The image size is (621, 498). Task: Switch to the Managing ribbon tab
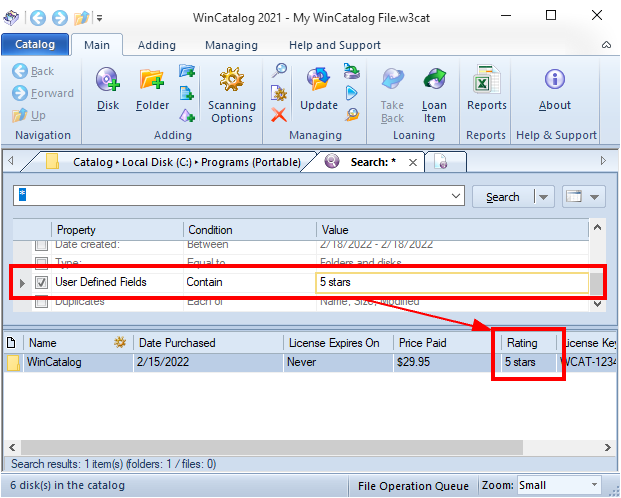tap(231, 45)
